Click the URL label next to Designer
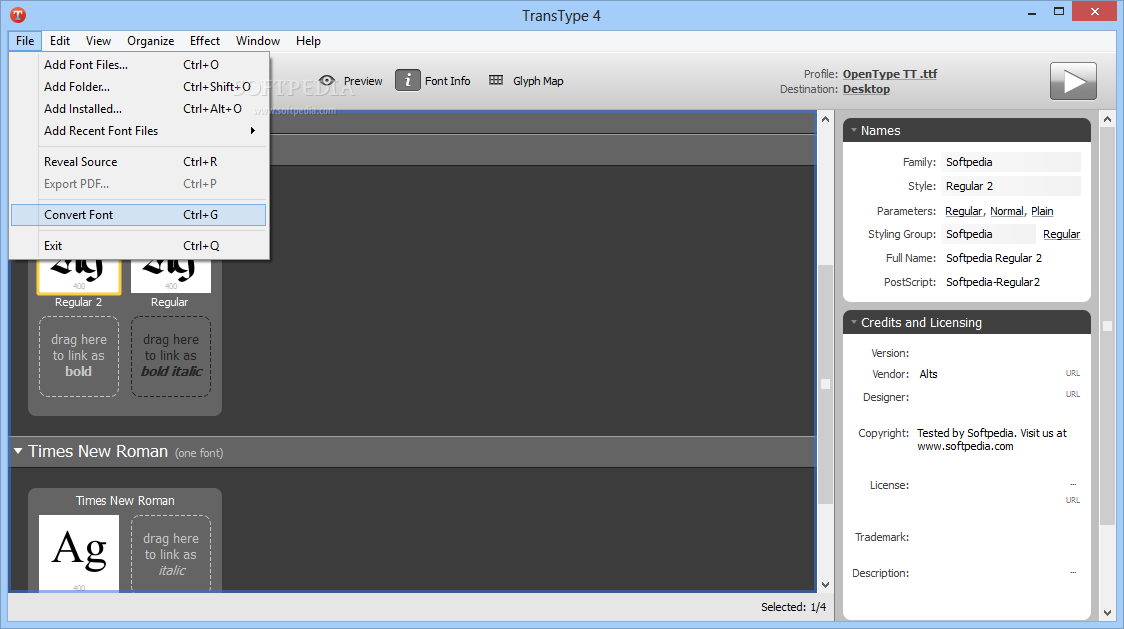The width and height of the screenshot is (1124, 629). coord(1072,394)
